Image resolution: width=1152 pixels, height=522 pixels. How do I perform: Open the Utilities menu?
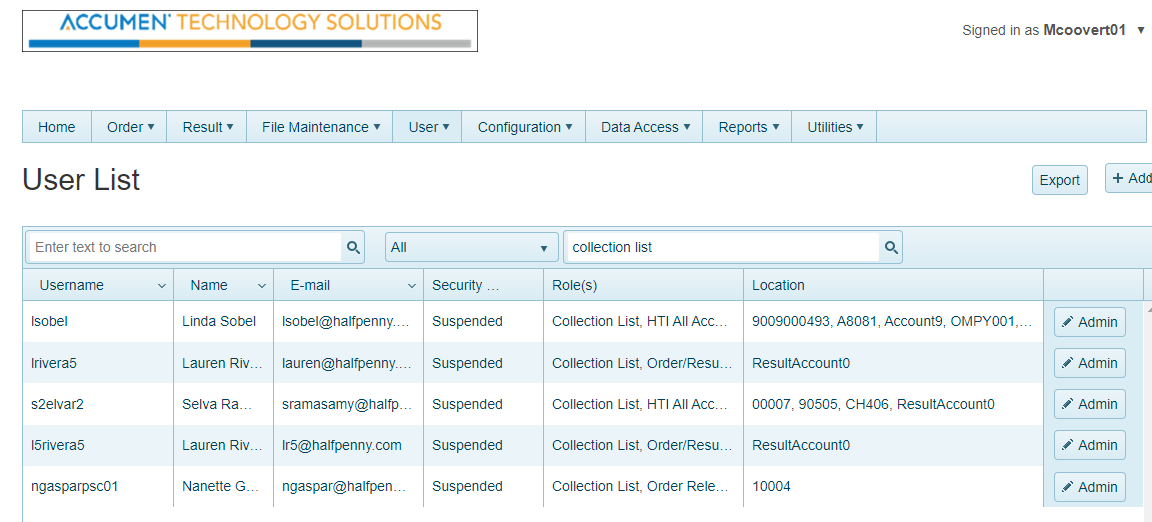click(835, 127)
